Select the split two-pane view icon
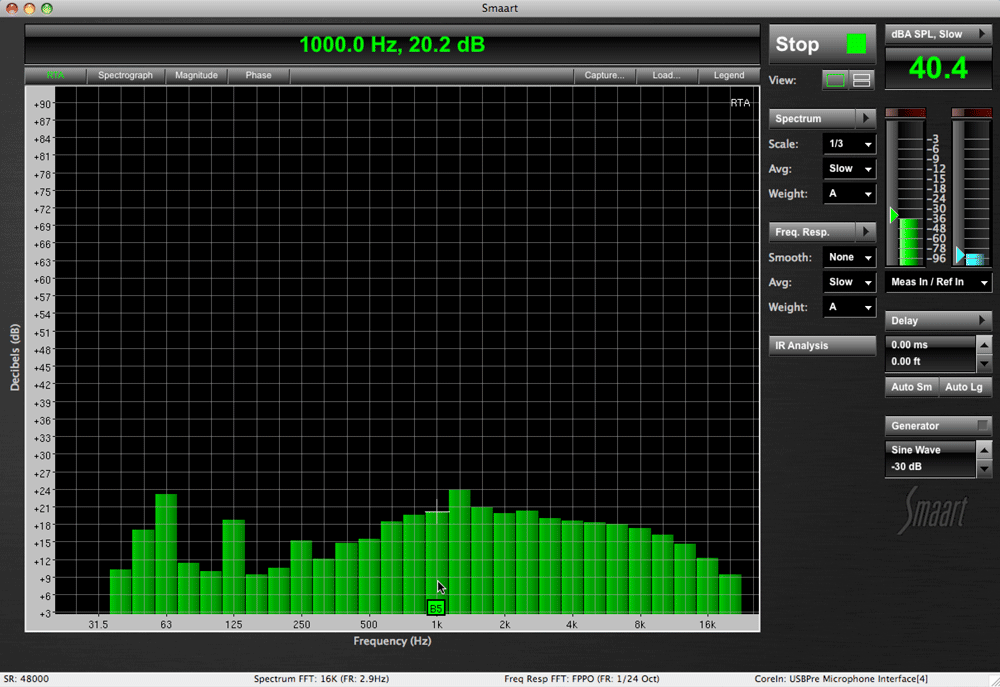Screen dimensions: 1000x687 point(861,80)
